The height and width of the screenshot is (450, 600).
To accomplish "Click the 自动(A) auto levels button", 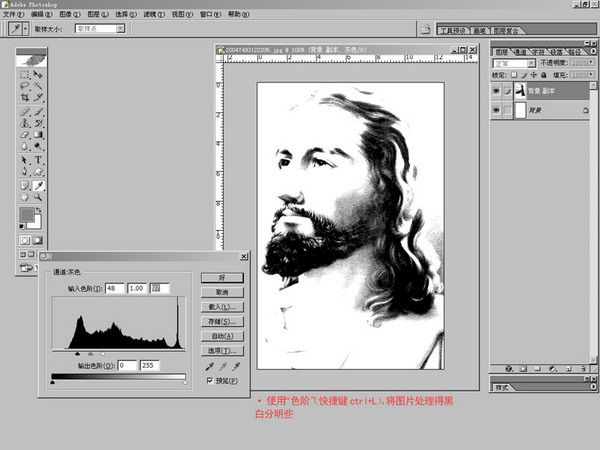I will point(220,336).
